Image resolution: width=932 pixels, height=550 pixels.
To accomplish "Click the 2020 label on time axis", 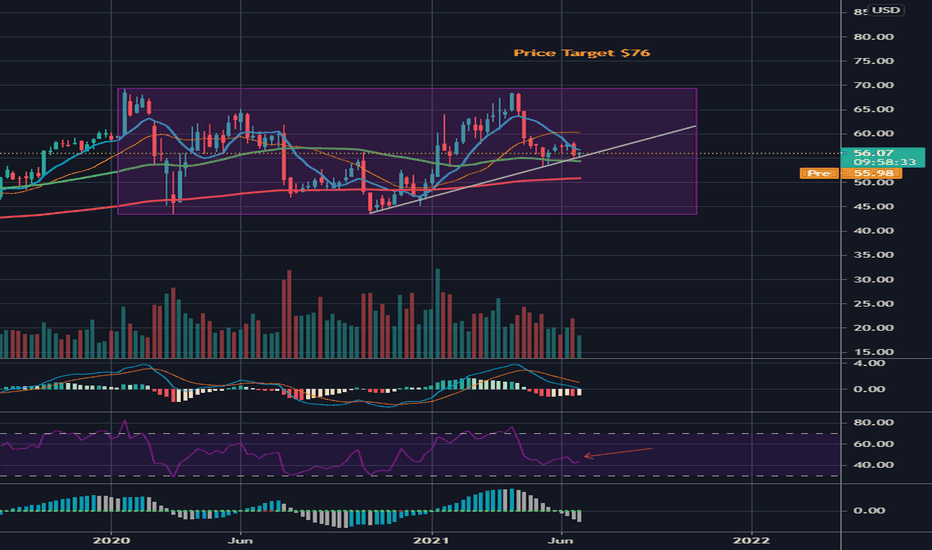I will point(112,540).
